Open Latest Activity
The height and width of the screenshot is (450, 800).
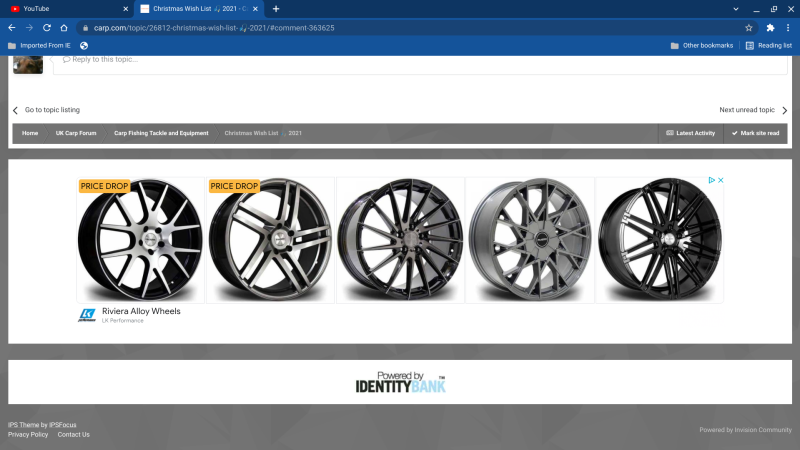(690, 133)
